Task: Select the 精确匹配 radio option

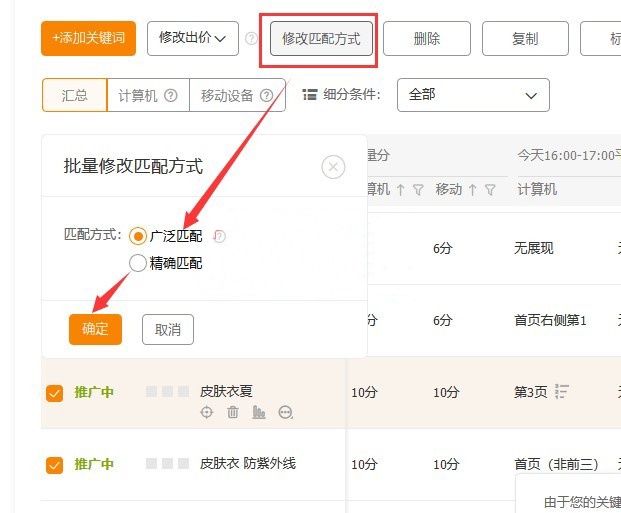Action: (138, 263)
